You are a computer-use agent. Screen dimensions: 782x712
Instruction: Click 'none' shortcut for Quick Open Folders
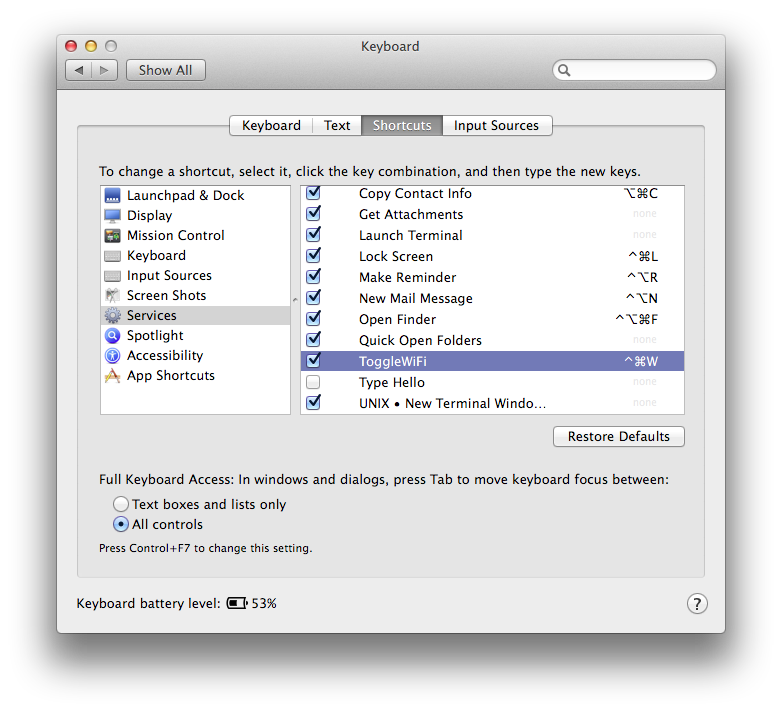[x=645, y=340]
